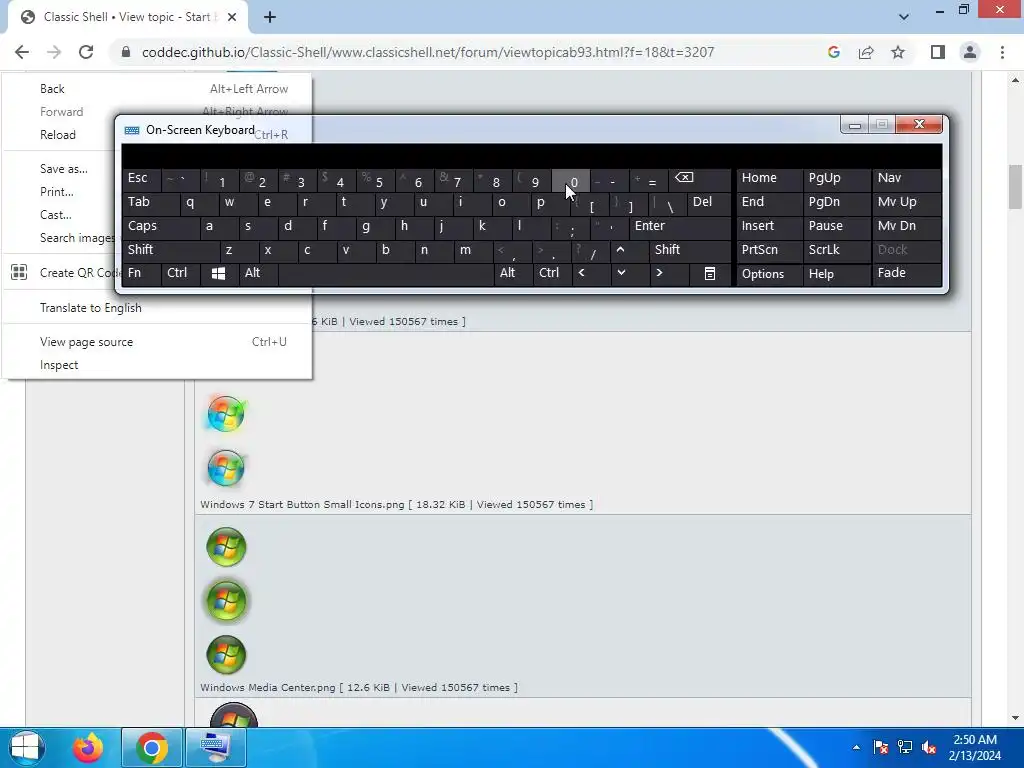Toggle left Alt key on keyboard
Viewport: 1024px width, 768px height.
[259, 274]
